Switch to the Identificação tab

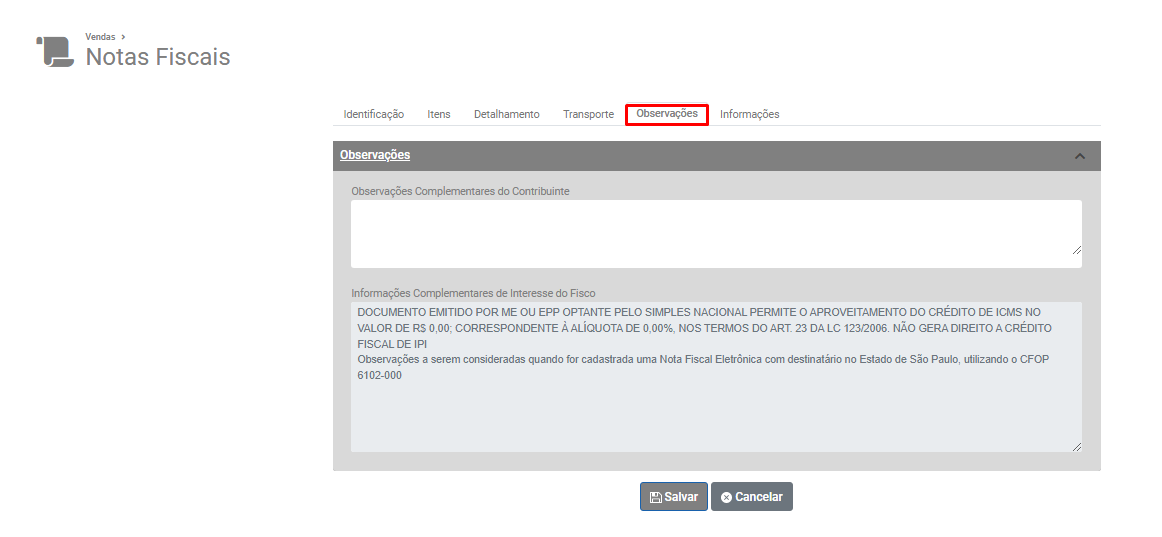point(373,114)
